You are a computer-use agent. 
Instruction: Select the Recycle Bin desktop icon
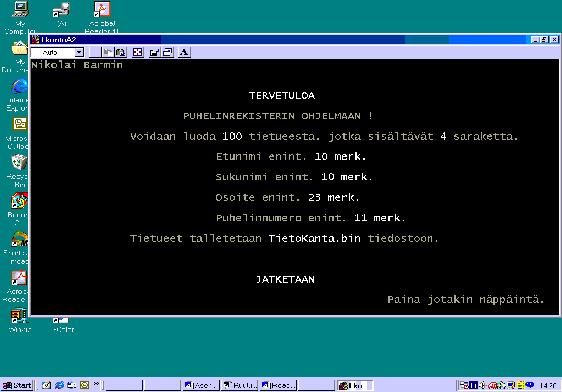[19, 162]
